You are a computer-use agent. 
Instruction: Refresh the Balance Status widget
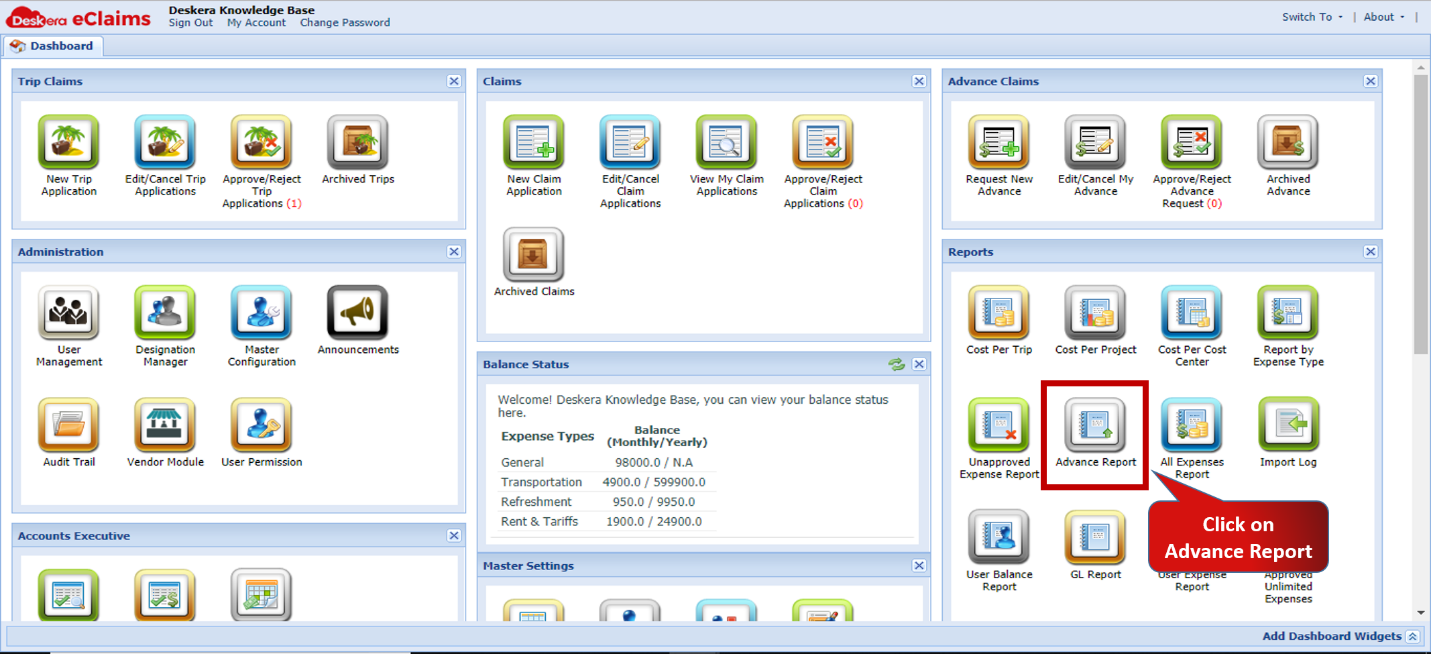(896, 364)
